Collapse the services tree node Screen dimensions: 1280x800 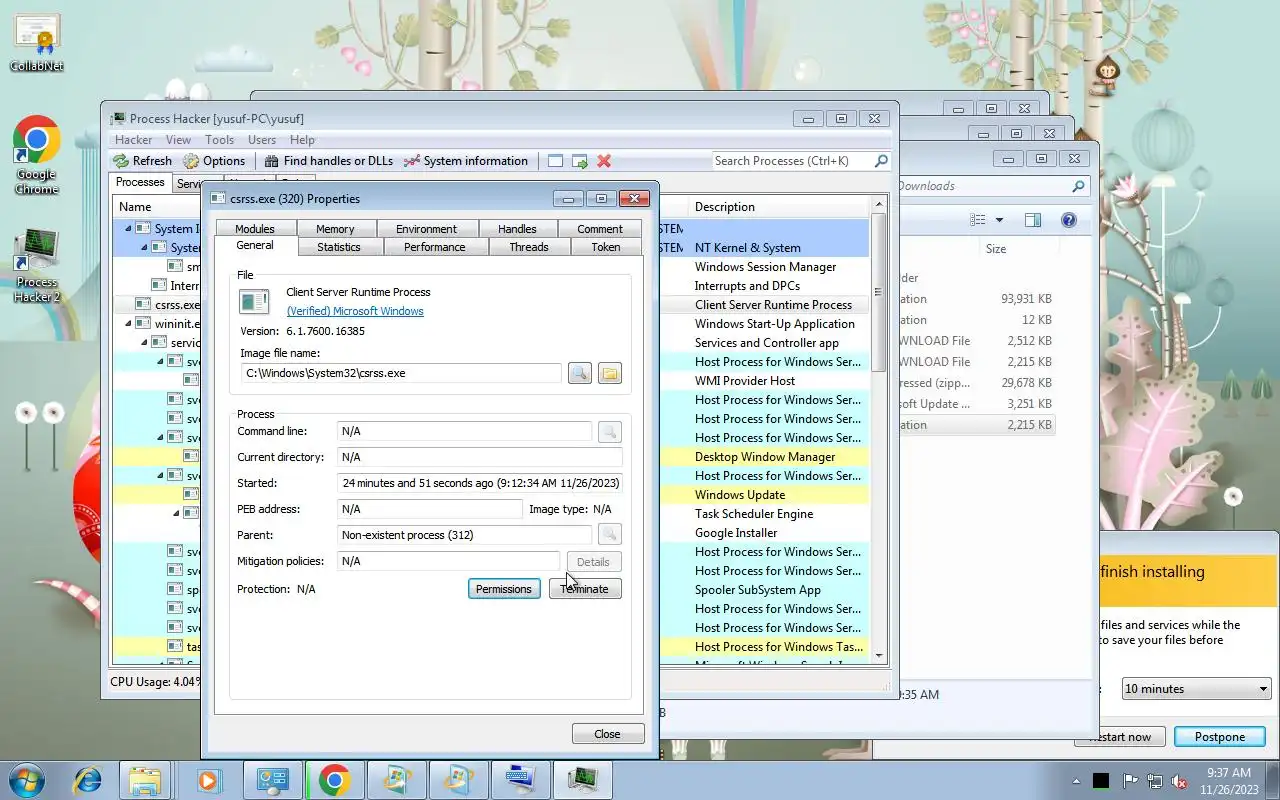click(x=144, y=342)
